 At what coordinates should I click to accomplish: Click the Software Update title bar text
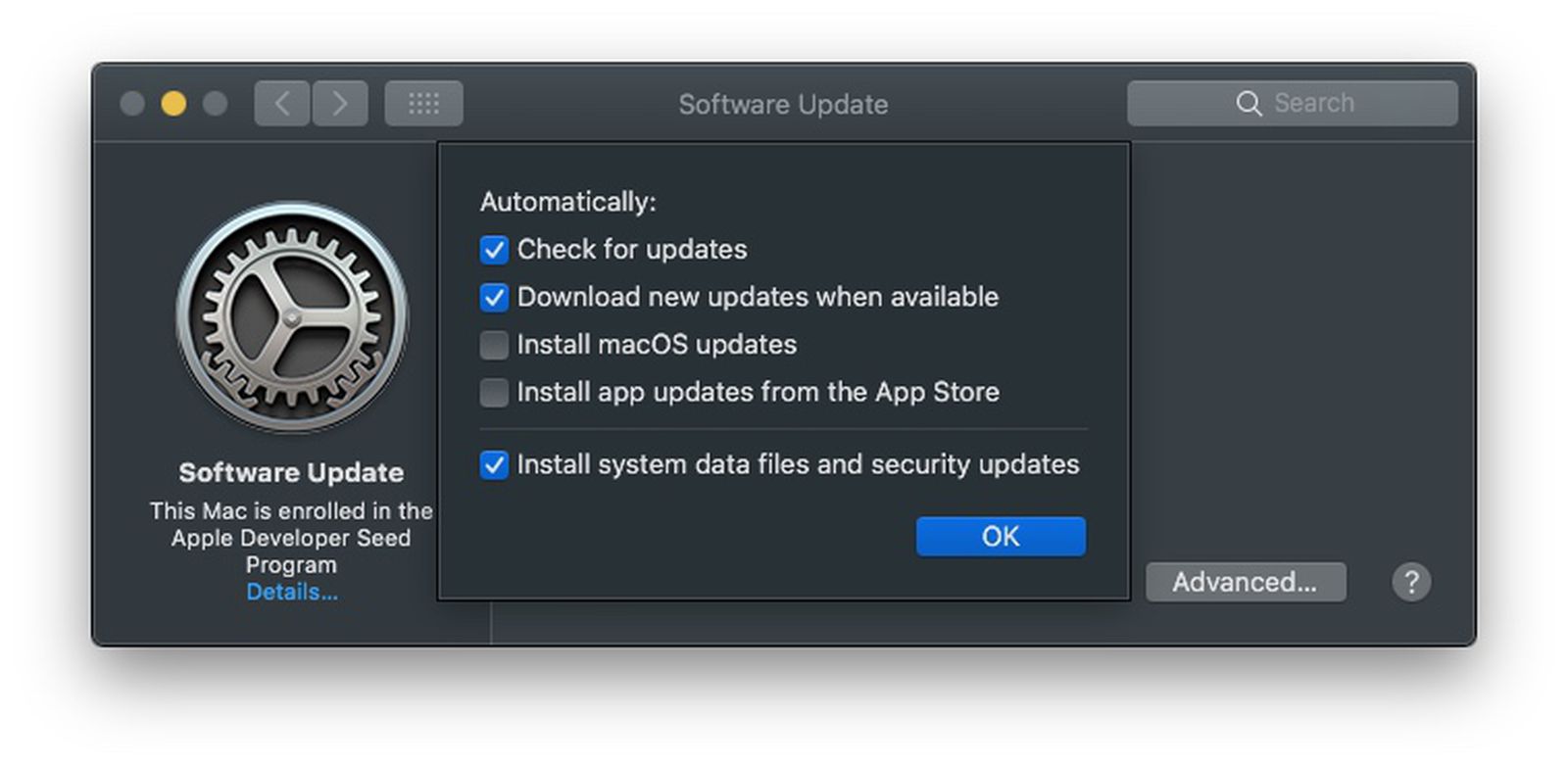(783, 105)
